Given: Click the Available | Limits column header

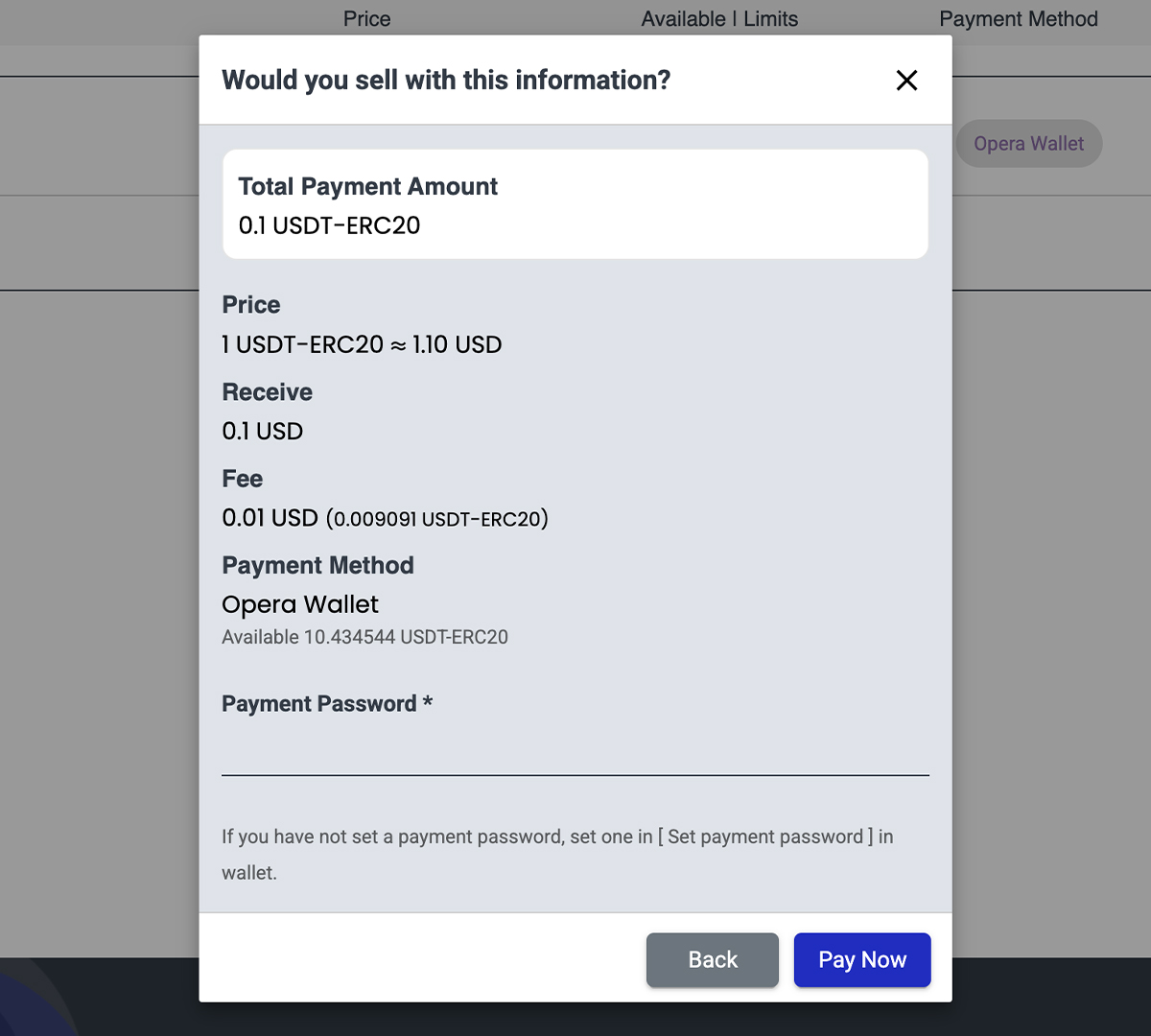Looking at the screenshot, I should click(719, 19).
